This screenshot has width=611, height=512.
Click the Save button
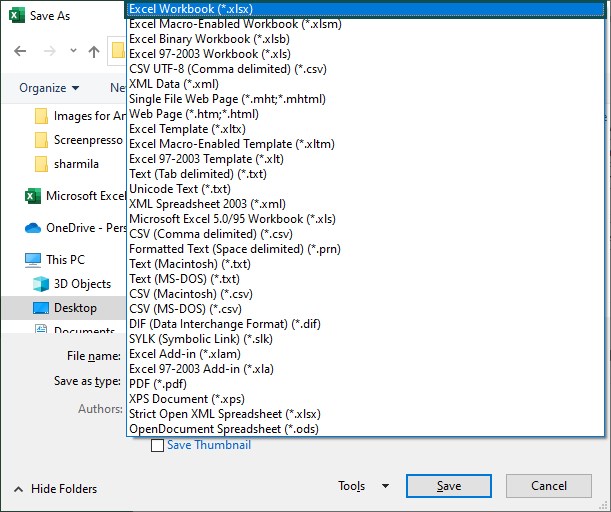tap(449, 486)
